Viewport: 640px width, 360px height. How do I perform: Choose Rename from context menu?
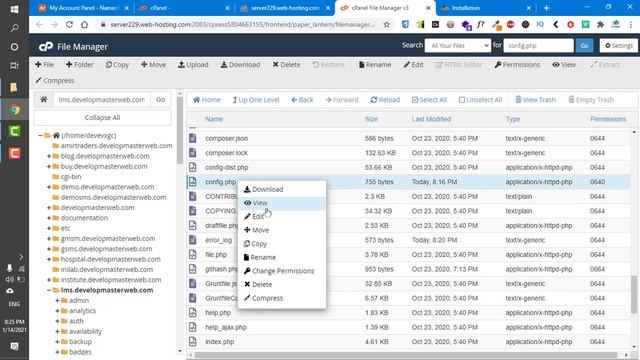click(282, 257)
